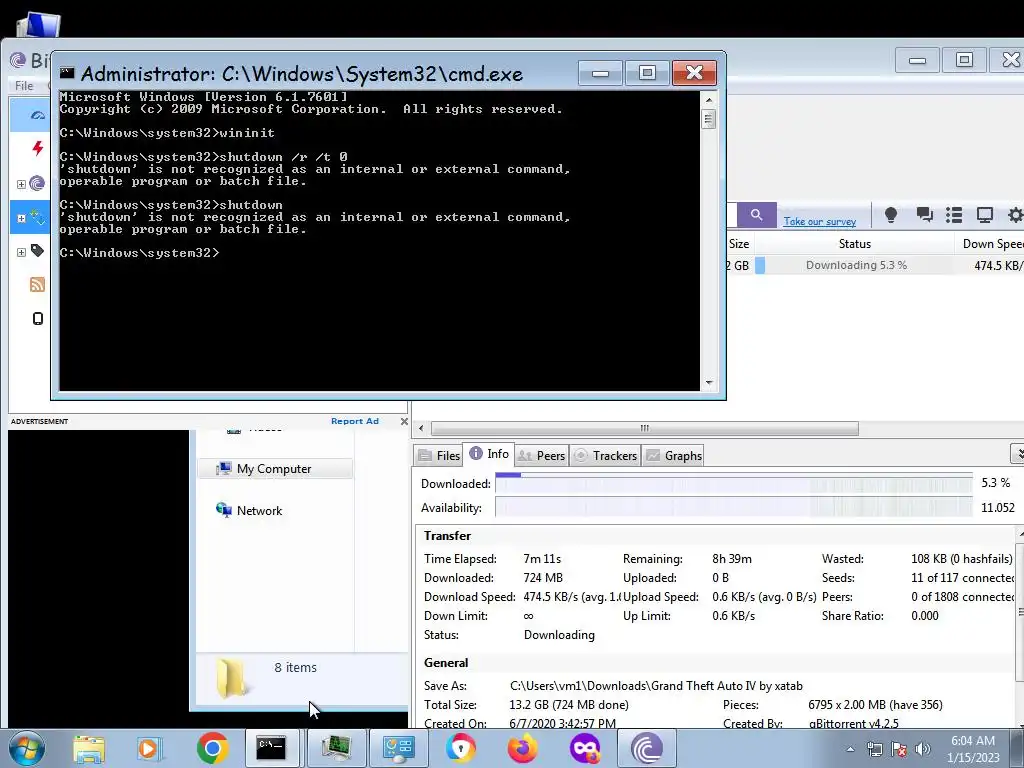Expand the torrents sidebar node

coord(21,219)
